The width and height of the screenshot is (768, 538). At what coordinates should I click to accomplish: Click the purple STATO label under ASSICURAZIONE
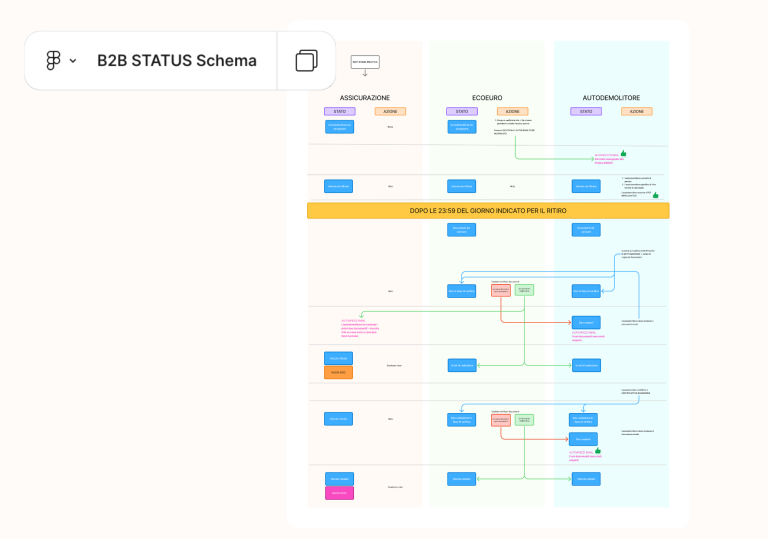[x=339, y=111]
